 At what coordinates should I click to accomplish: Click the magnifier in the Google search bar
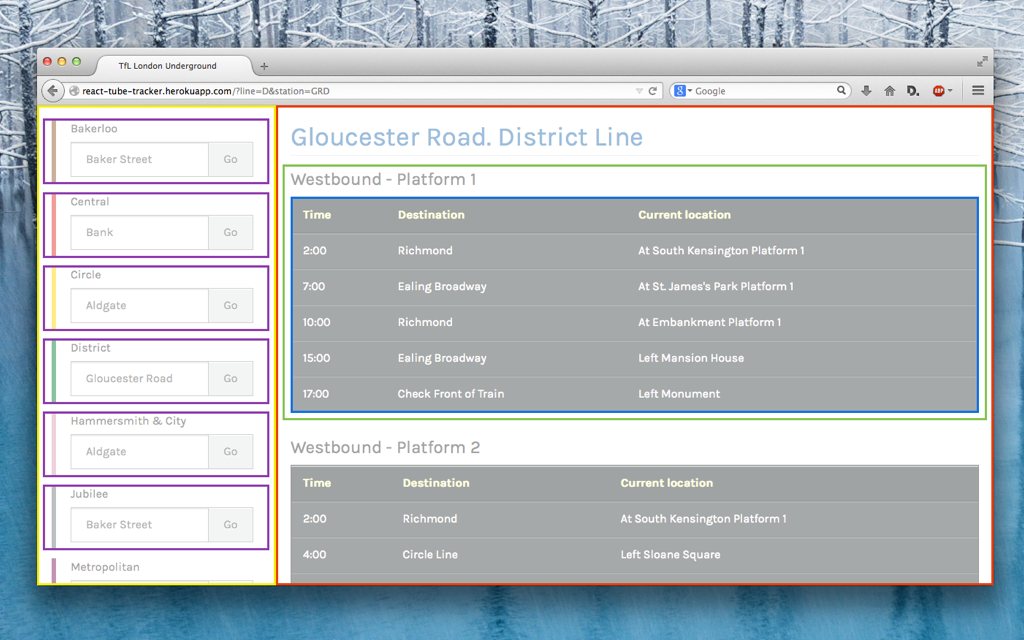842,90
